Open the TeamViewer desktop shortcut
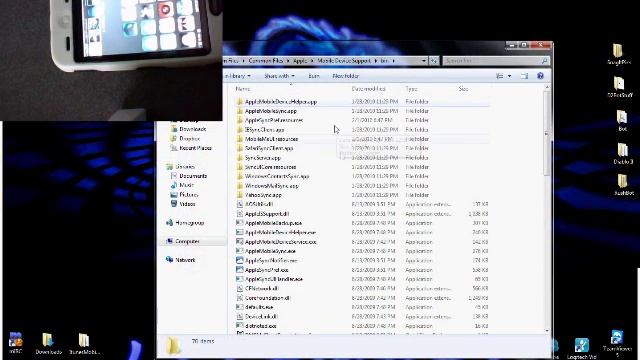This screenshot has width=640, height=360. point(617,343)
